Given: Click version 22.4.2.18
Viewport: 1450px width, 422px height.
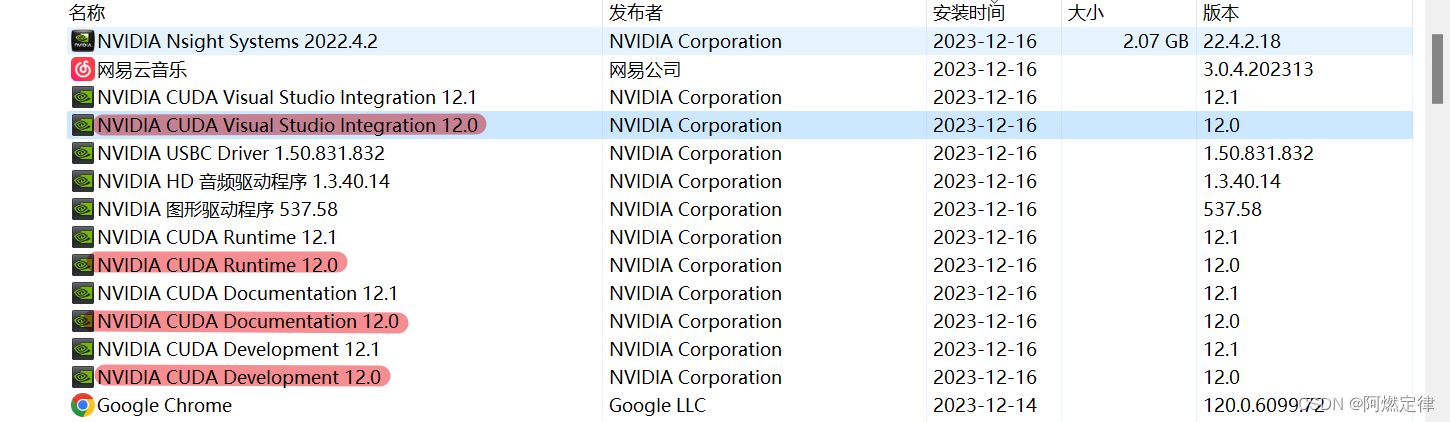Looking at the screenshot, I should (1242, 41).
